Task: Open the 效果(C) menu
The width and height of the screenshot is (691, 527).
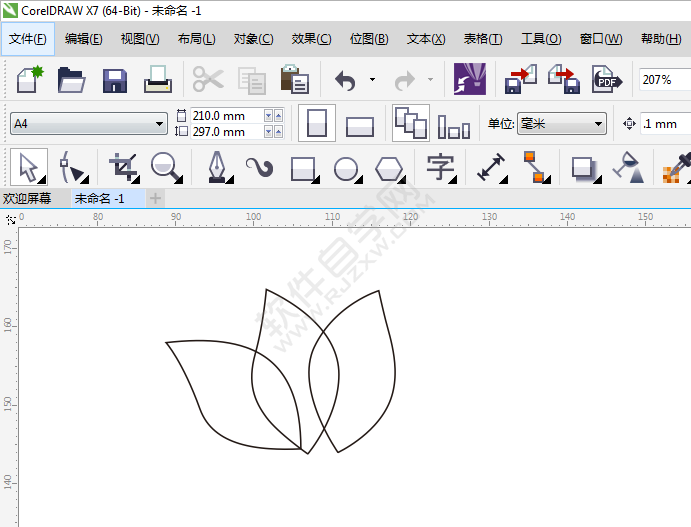Action: click(311, 39)
